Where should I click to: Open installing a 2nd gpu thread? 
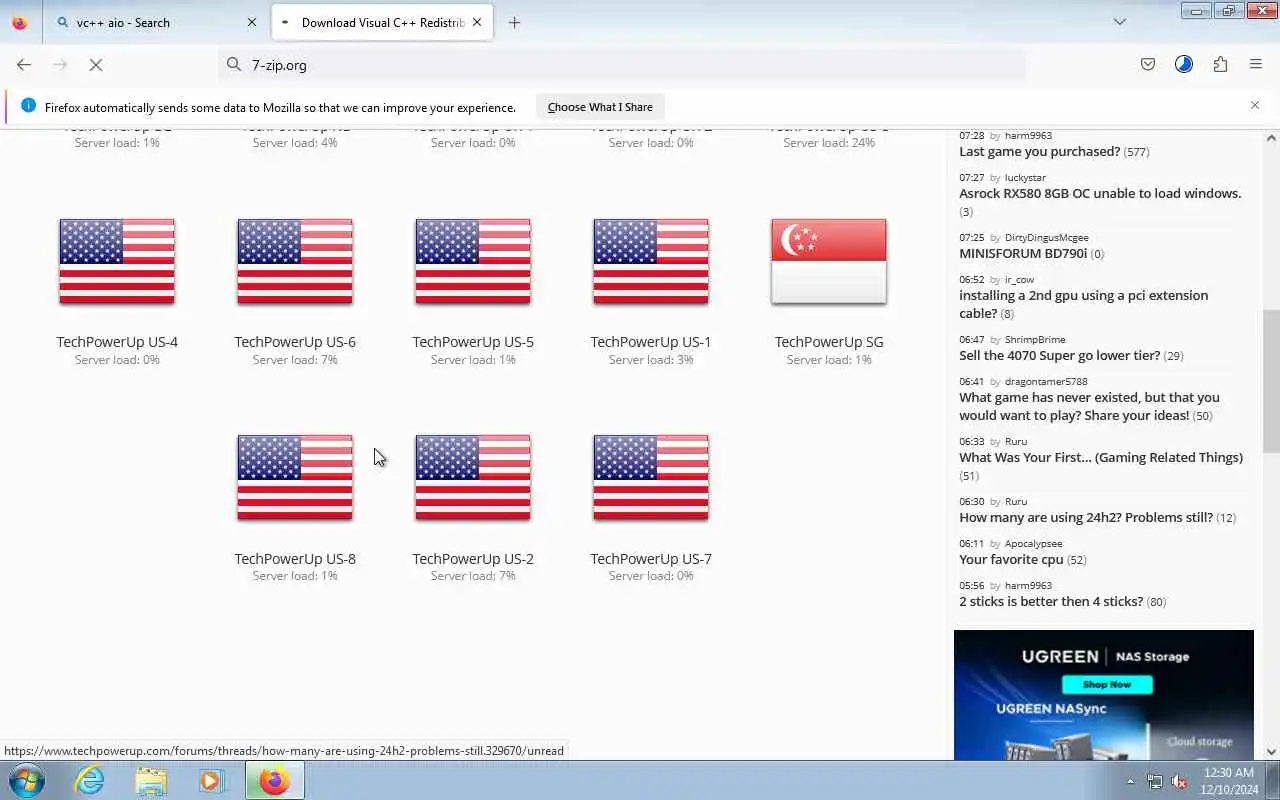(1083, 304)
